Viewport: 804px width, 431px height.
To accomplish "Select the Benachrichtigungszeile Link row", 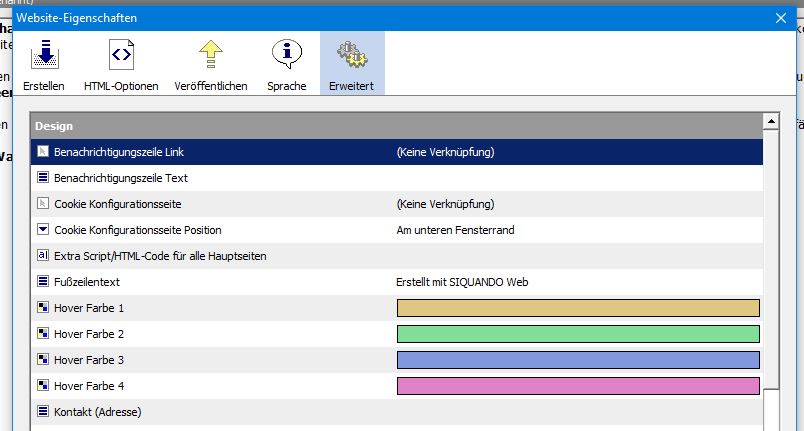I will tap(200, 152).
